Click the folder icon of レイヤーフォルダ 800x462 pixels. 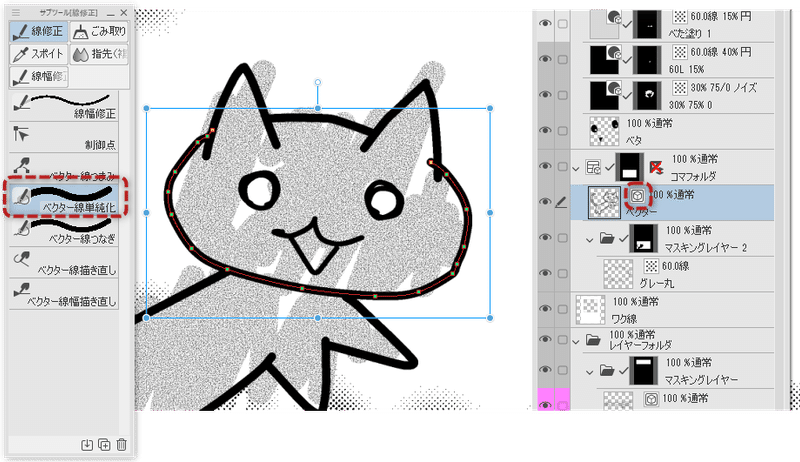593,340
